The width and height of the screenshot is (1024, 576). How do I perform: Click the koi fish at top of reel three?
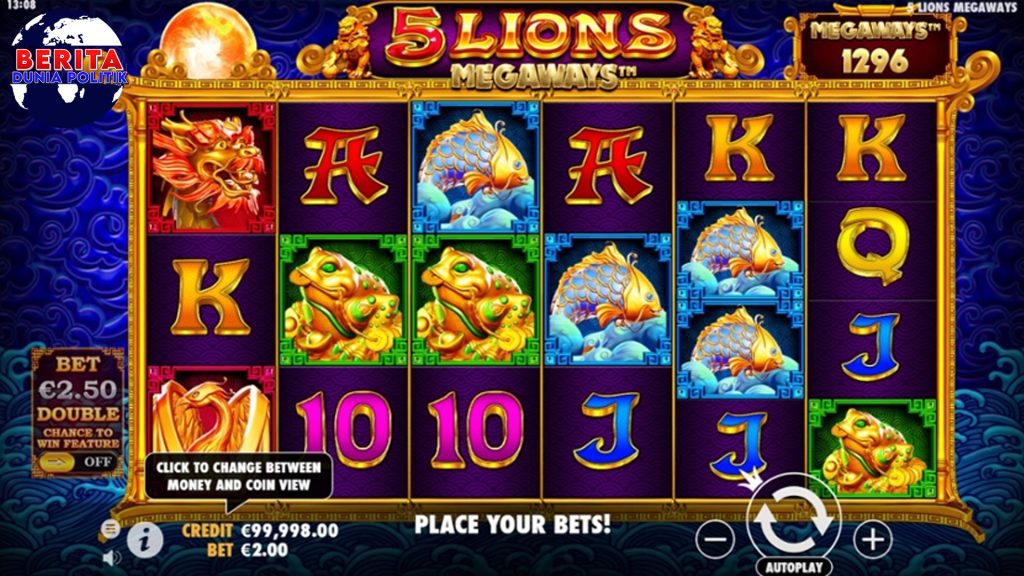tap(475, 168)
